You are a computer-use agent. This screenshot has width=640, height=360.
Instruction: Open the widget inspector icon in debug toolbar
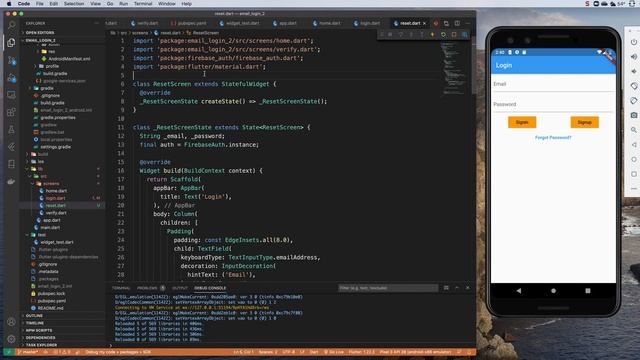(x=464, y=35)
